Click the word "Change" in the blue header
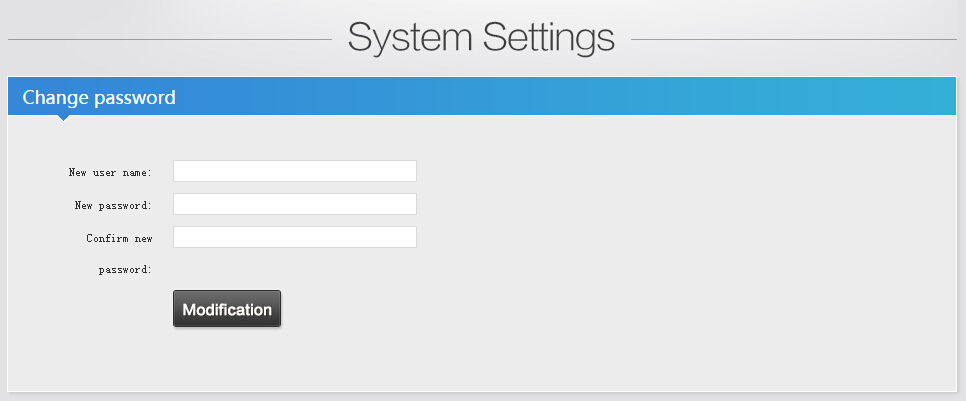 coord(54,98)
